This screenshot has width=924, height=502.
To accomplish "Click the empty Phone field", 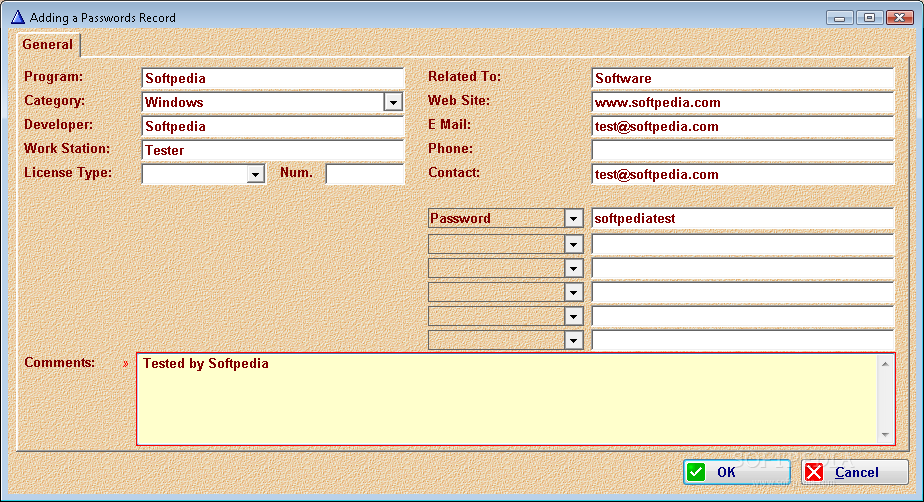I will tap(742, 150).
